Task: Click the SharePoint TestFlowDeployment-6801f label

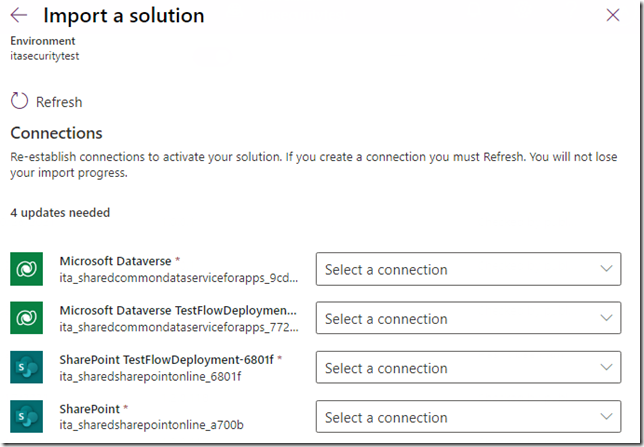Action: click(166, 359)
